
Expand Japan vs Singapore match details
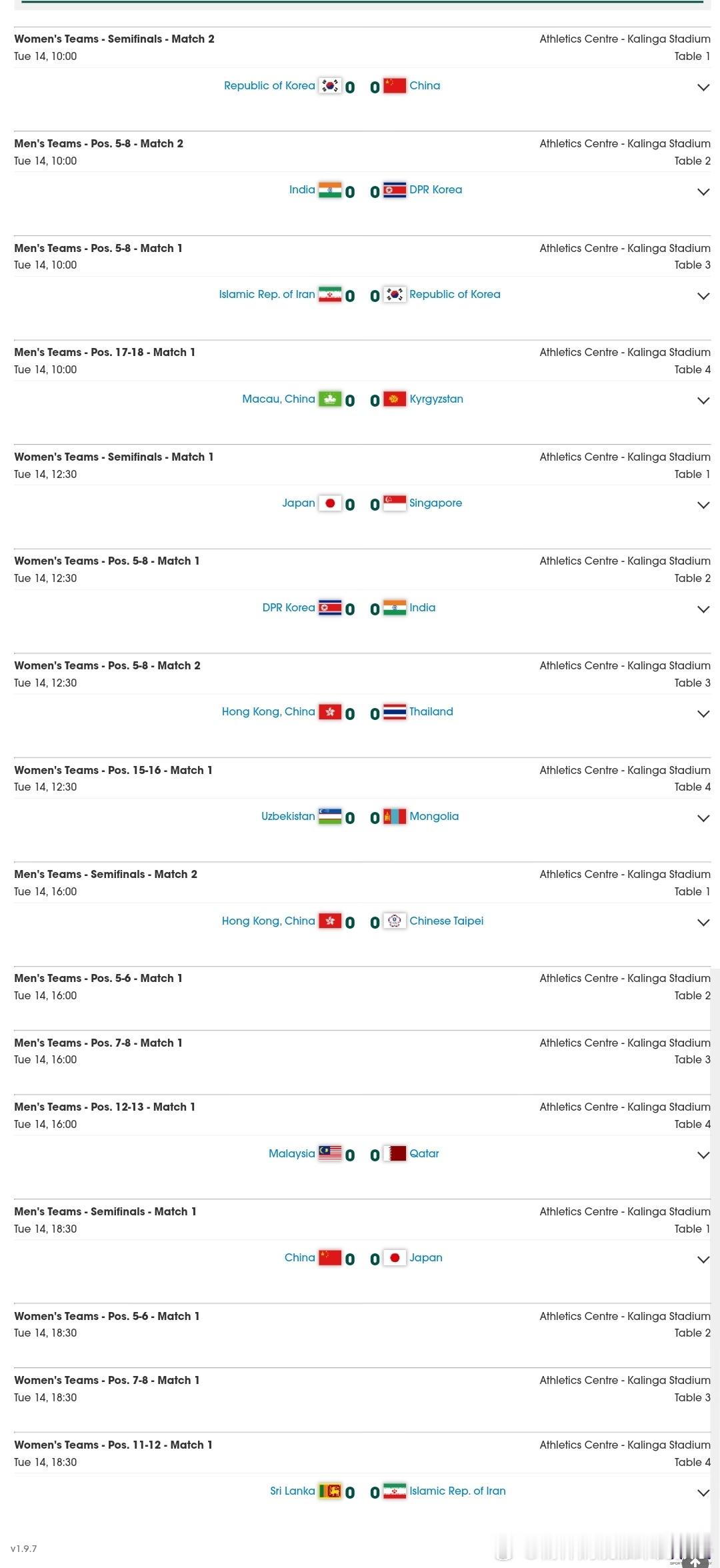click(703, 505)
